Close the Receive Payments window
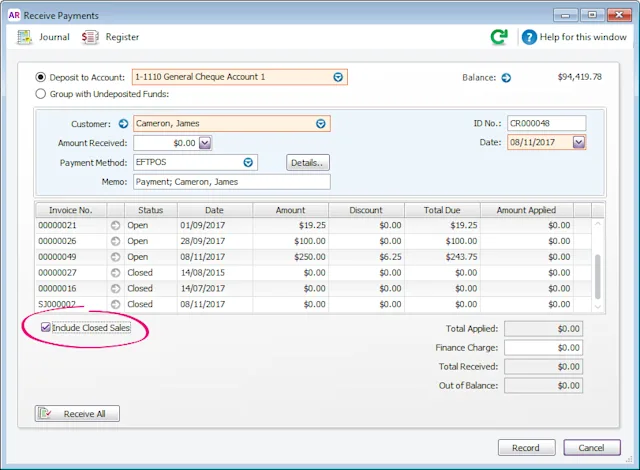640x470 pixels. click(619, 15)
